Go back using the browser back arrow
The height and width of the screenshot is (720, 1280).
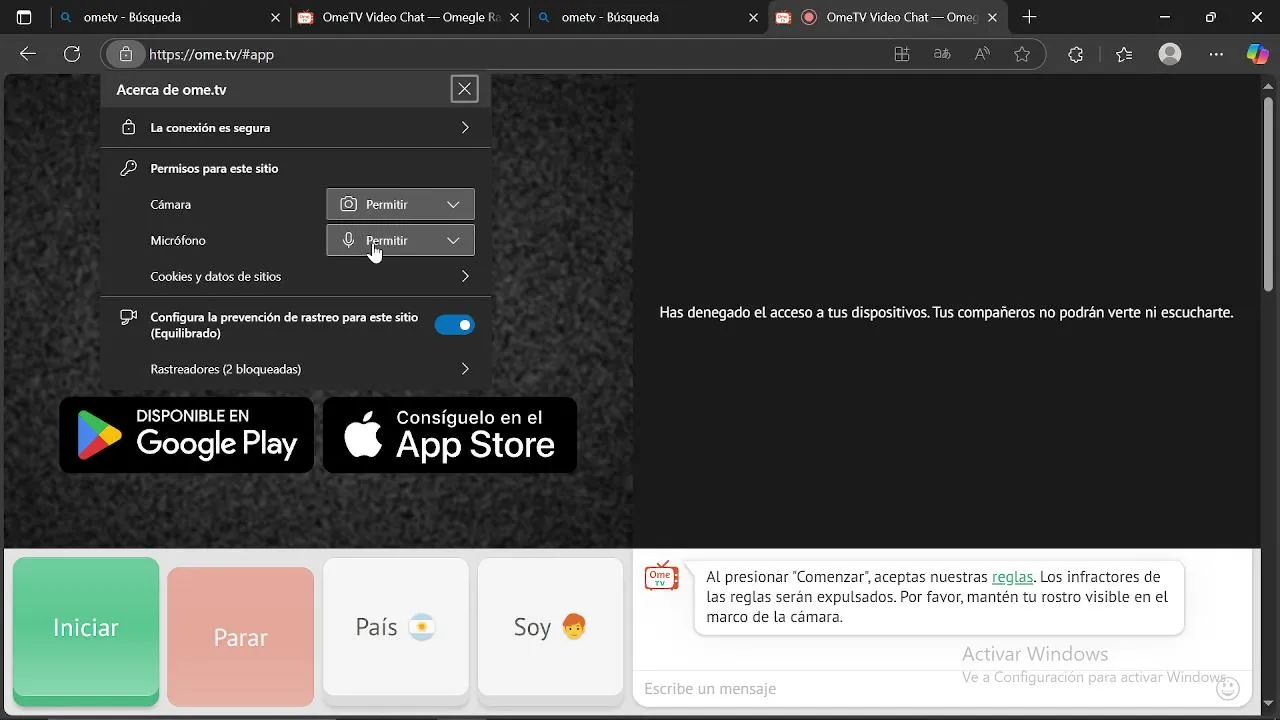click(28, 55)
